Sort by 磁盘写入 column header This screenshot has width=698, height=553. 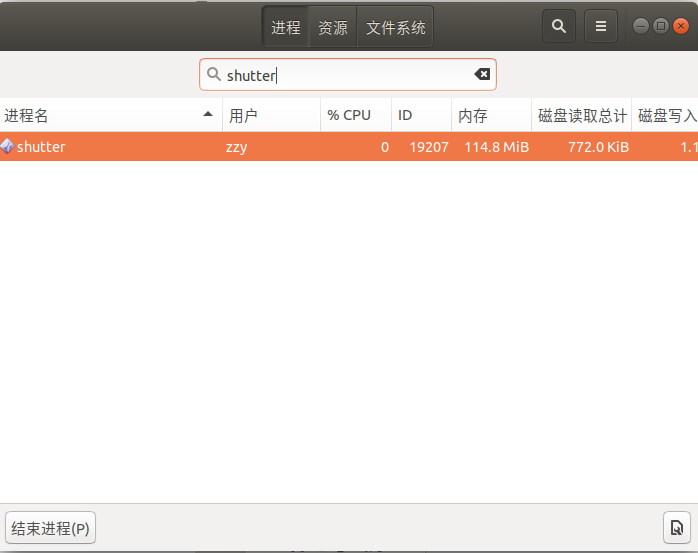point(665,115)
